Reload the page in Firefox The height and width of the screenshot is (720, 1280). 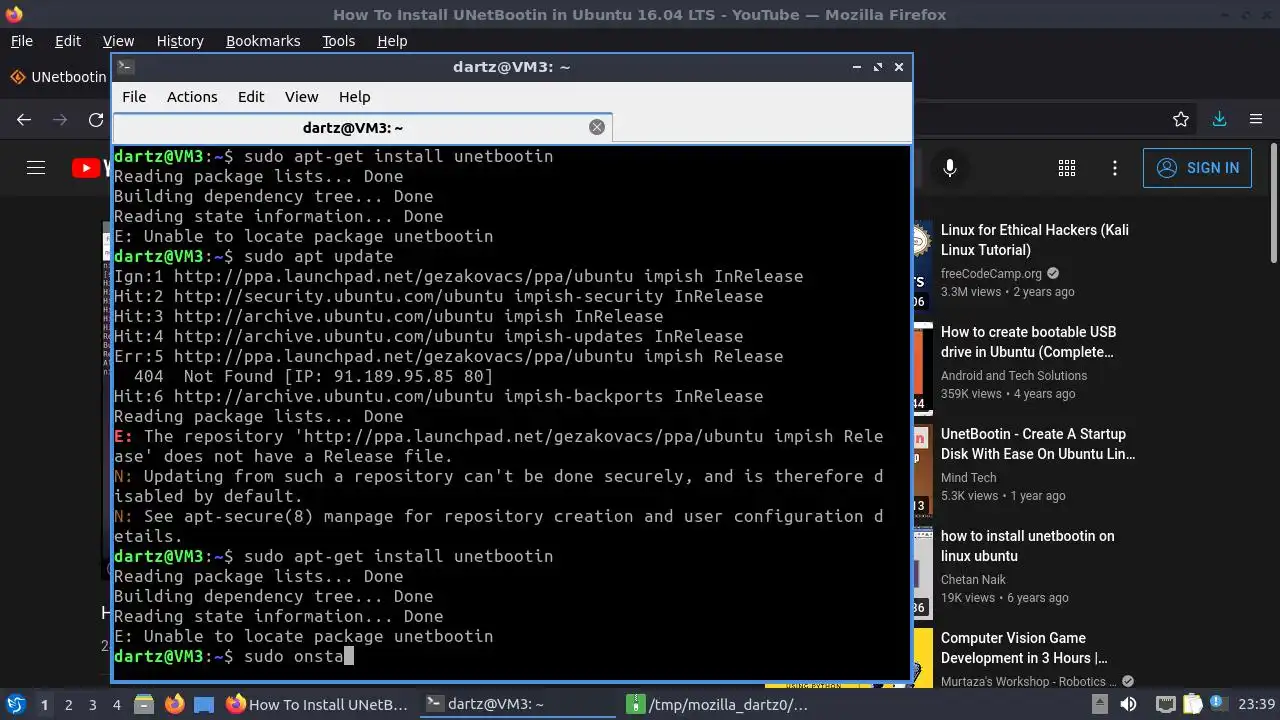tap(96, 119)
